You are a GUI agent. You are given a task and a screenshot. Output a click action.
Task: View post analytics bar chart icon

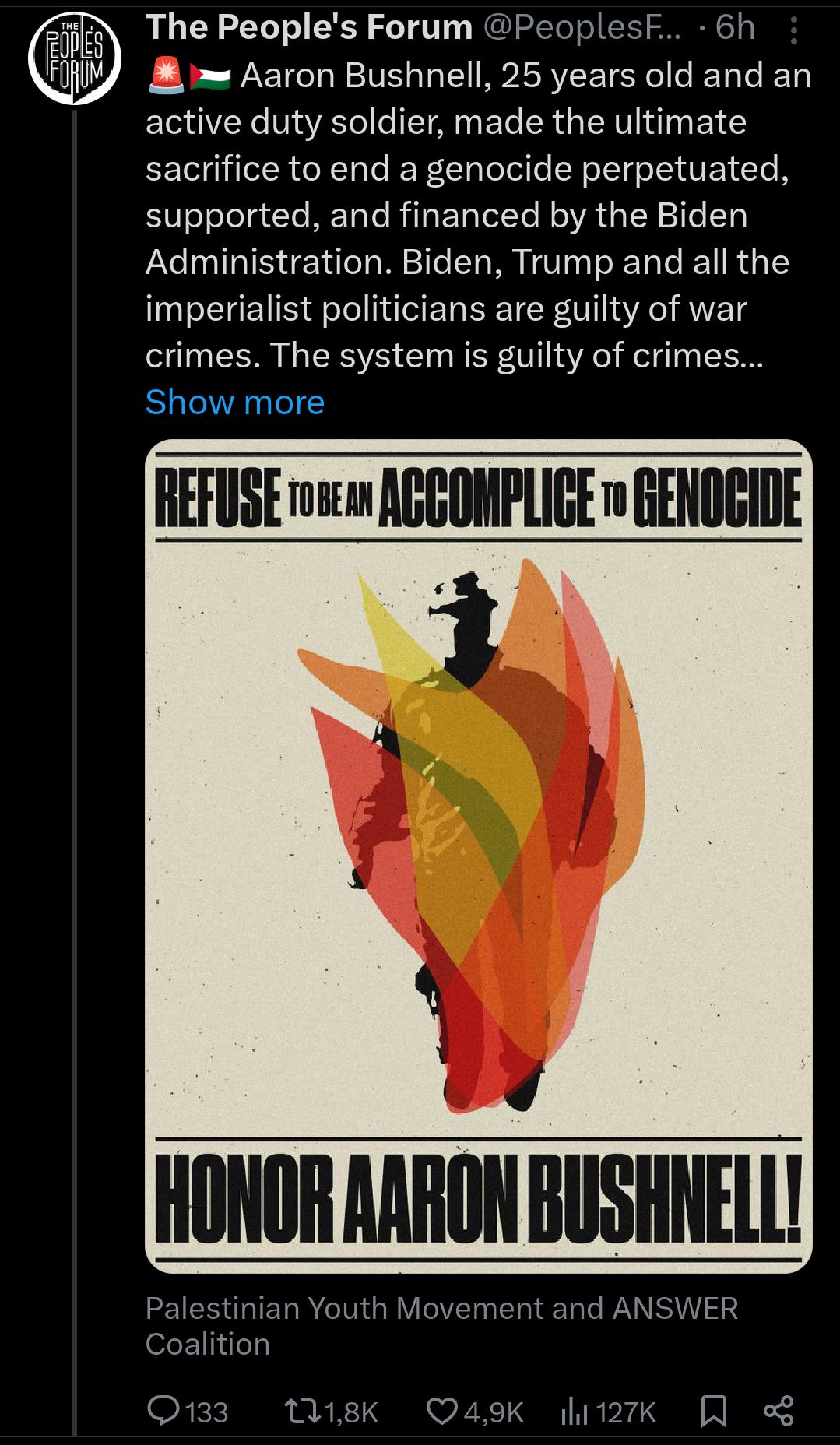[x=575, y=1411]
